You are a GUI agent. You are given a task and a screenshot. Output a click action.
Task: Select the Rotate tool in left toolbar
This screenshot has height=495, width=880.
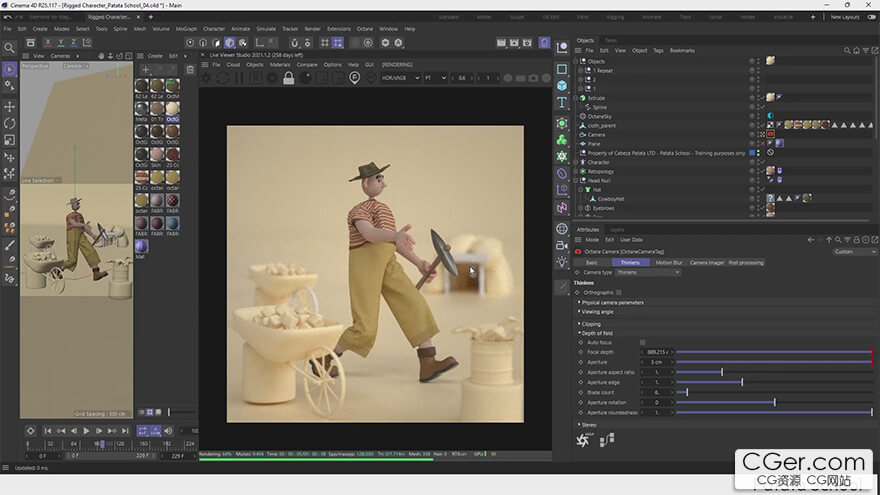pos(10,123)
